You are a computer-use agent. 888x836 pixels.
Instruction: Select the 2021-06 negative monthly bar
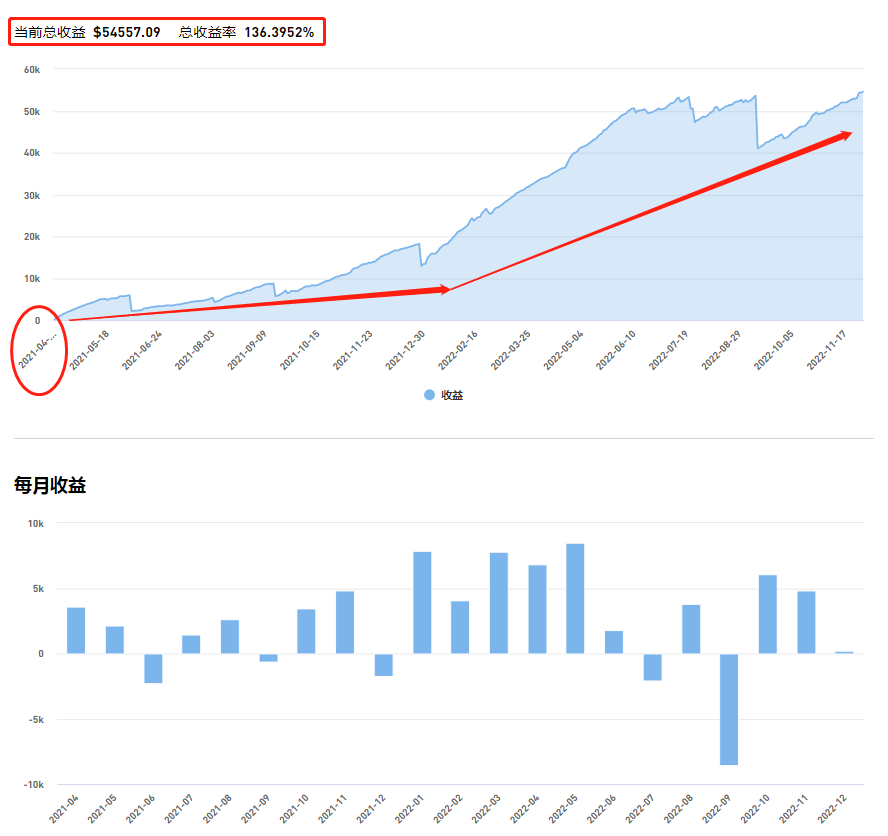(153, 668)
